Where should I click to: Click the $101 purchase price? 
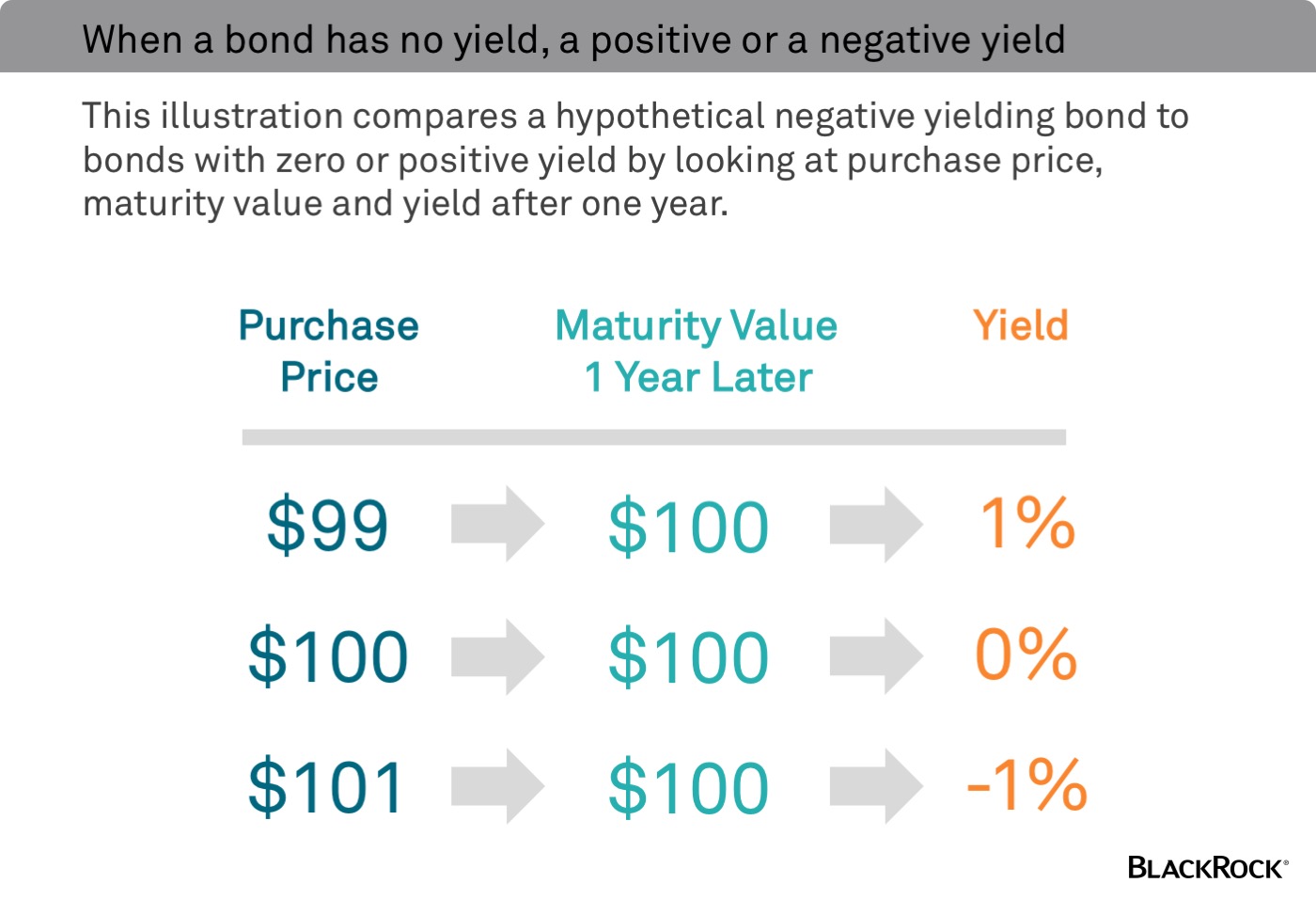326,787
